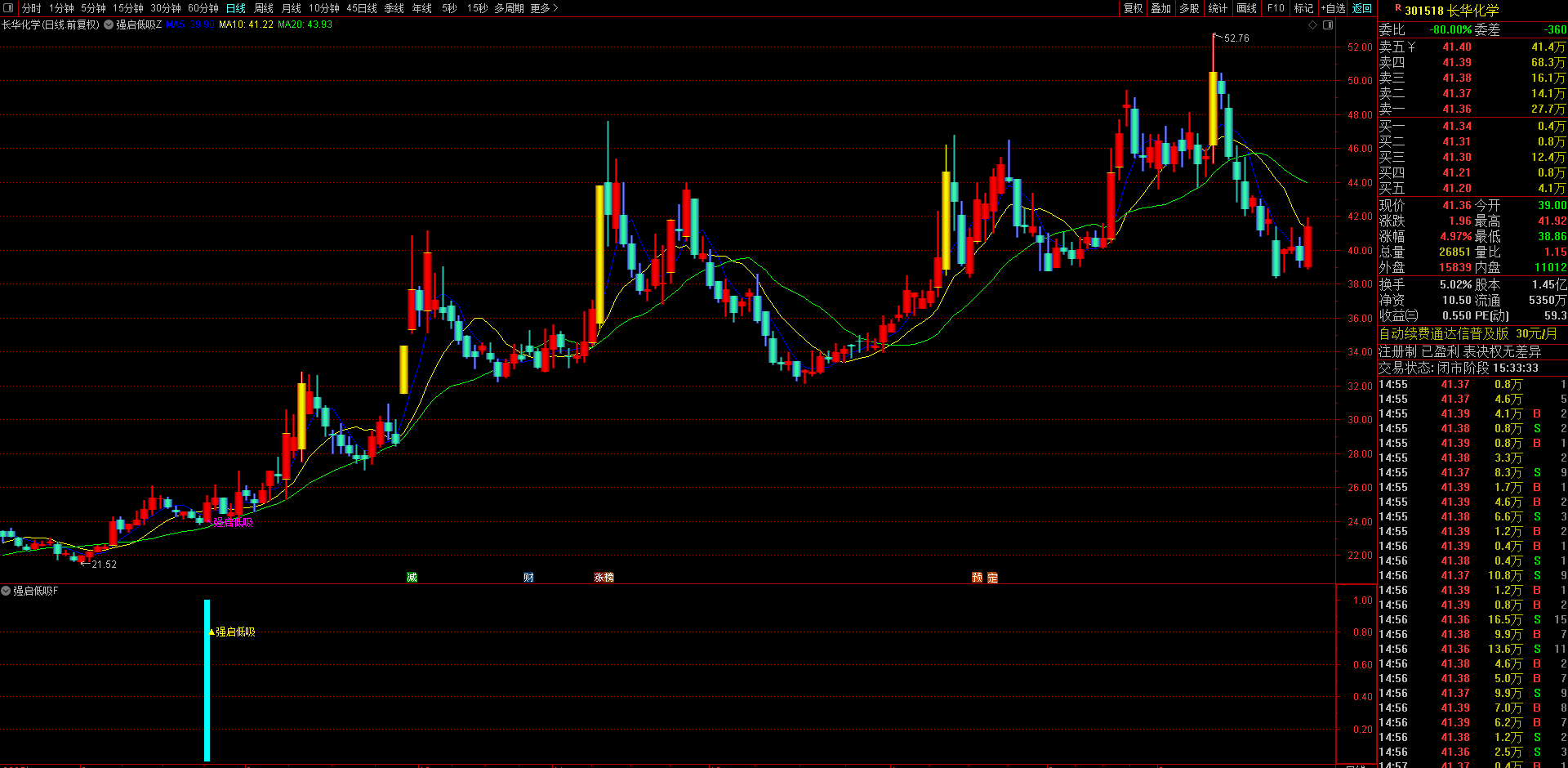Click the yellow 强启低吸 label in sub-chart
The image size is (1568, 768).
[x=235, y=632]
